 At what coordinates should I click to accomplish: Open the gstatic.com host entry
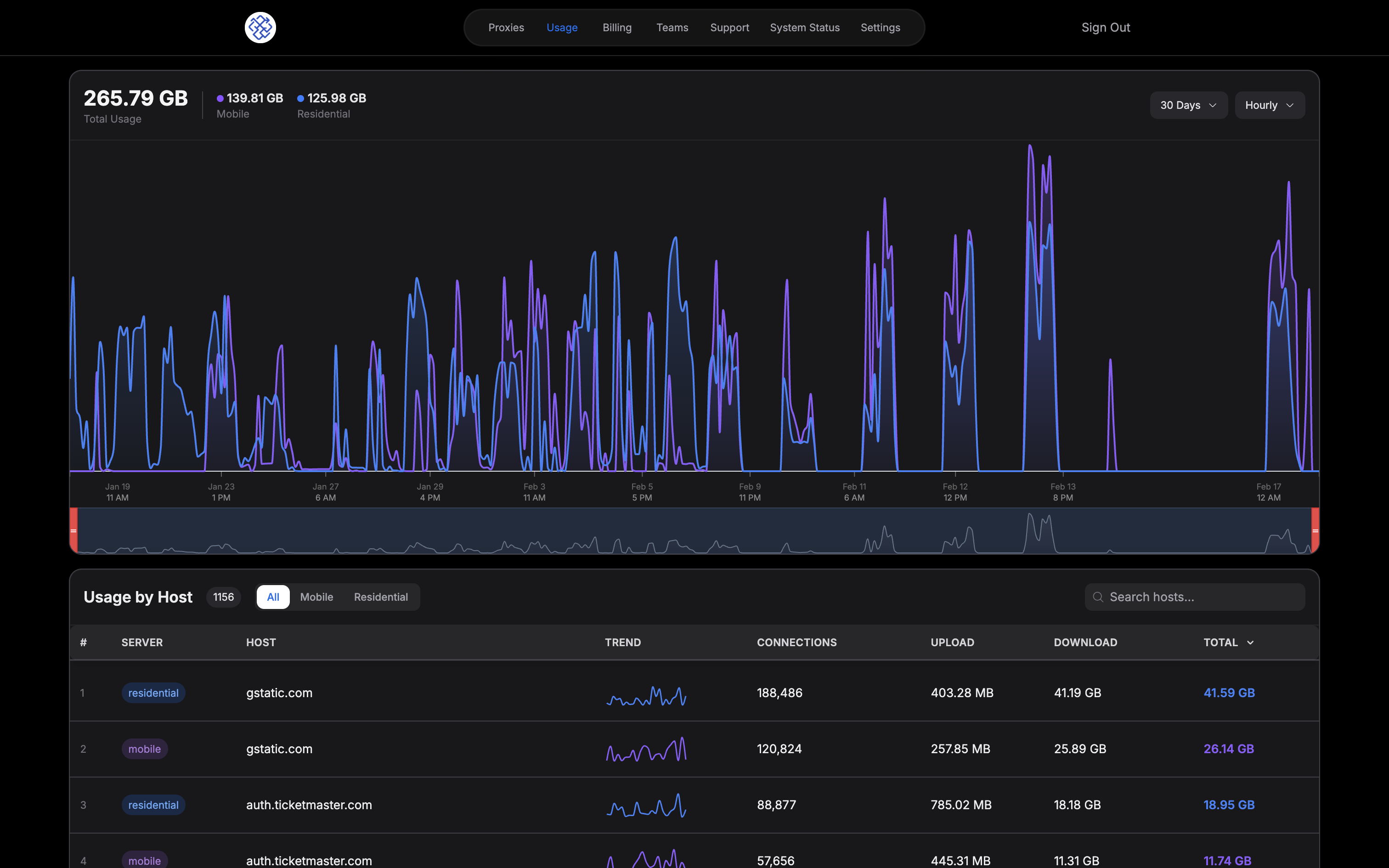[x=280, y=693]
